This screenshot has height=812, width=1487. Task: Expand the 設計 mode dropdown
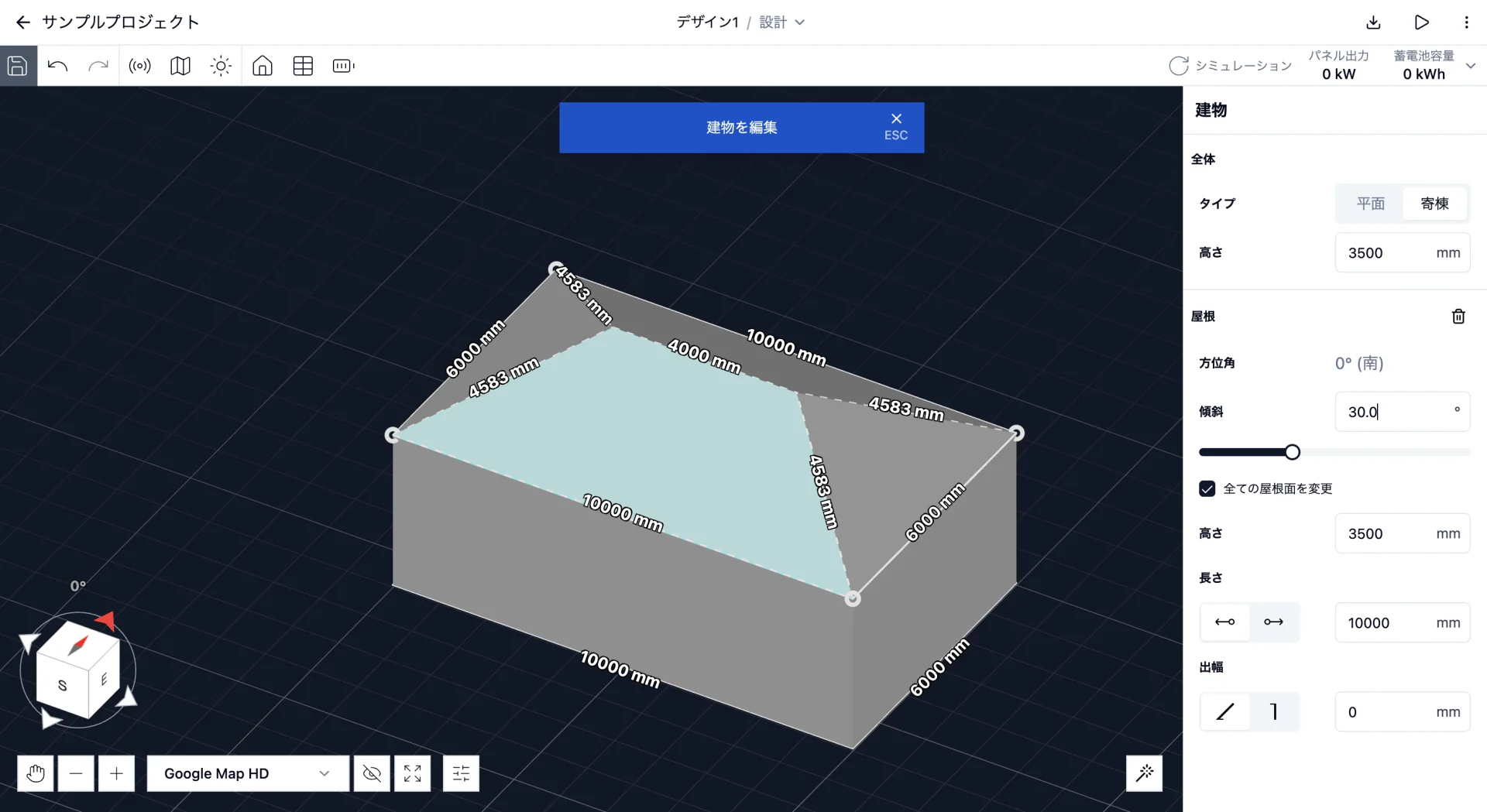pyautogui.click(x=782, y=22)
